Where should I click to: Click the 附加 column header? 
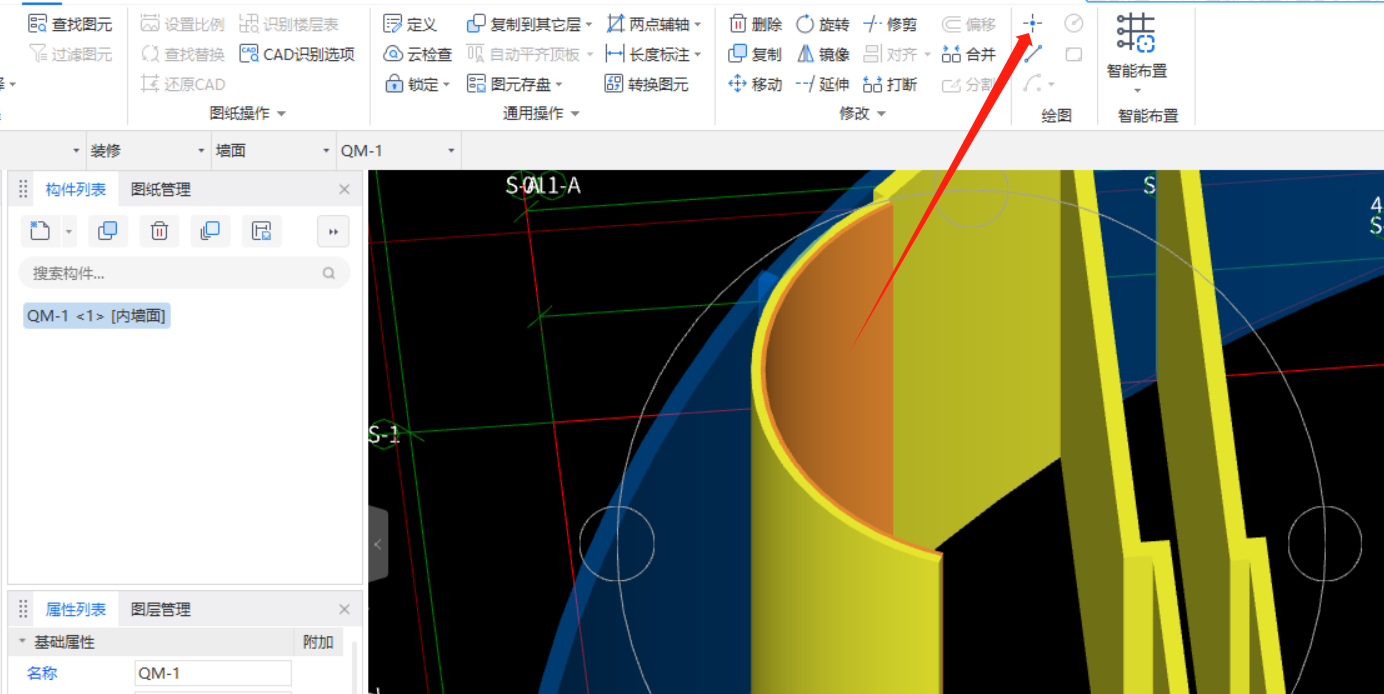(318, 642)
